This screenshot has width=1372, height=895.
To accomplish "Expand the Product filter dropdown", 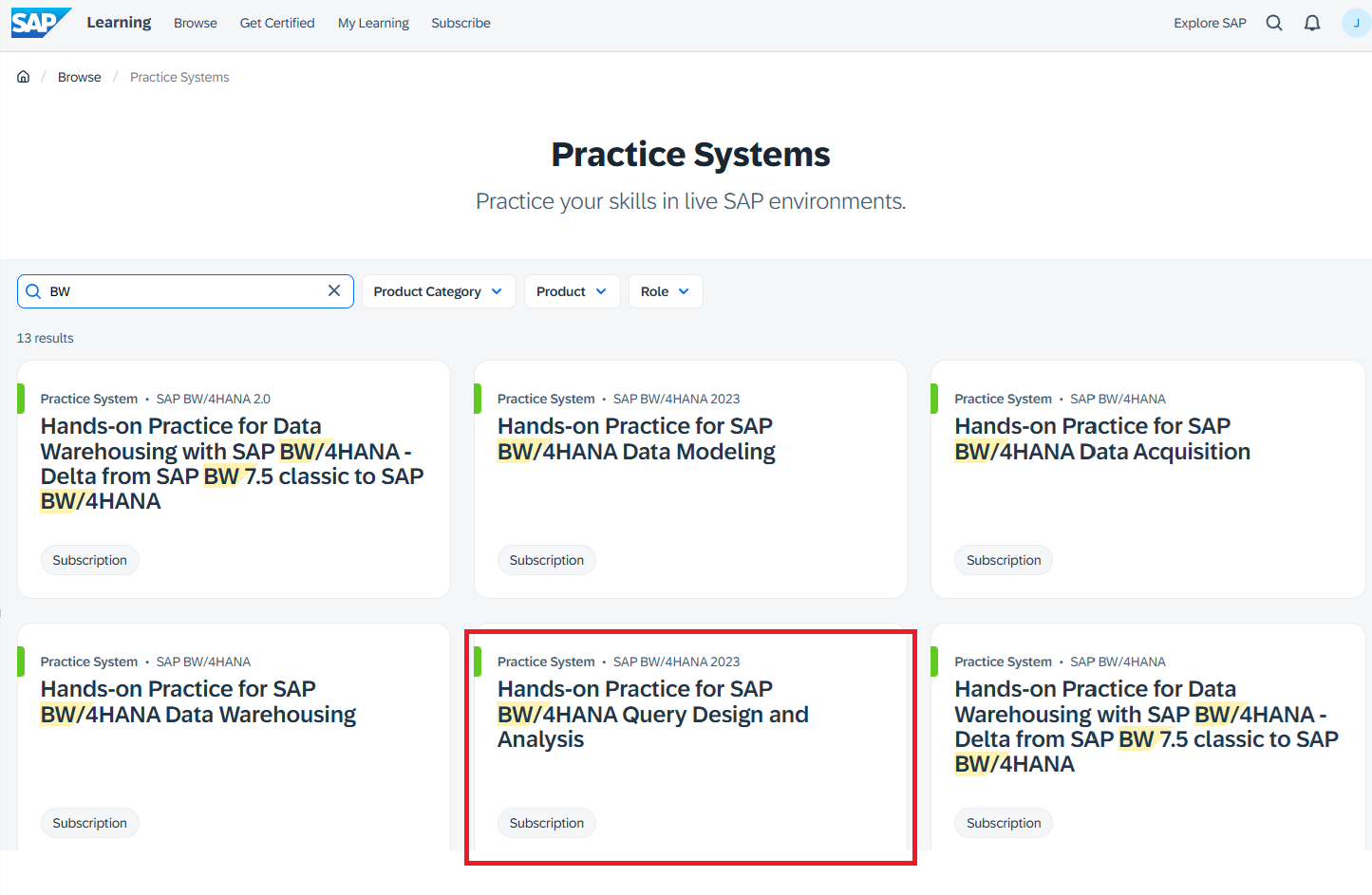I will click(572, 291).
